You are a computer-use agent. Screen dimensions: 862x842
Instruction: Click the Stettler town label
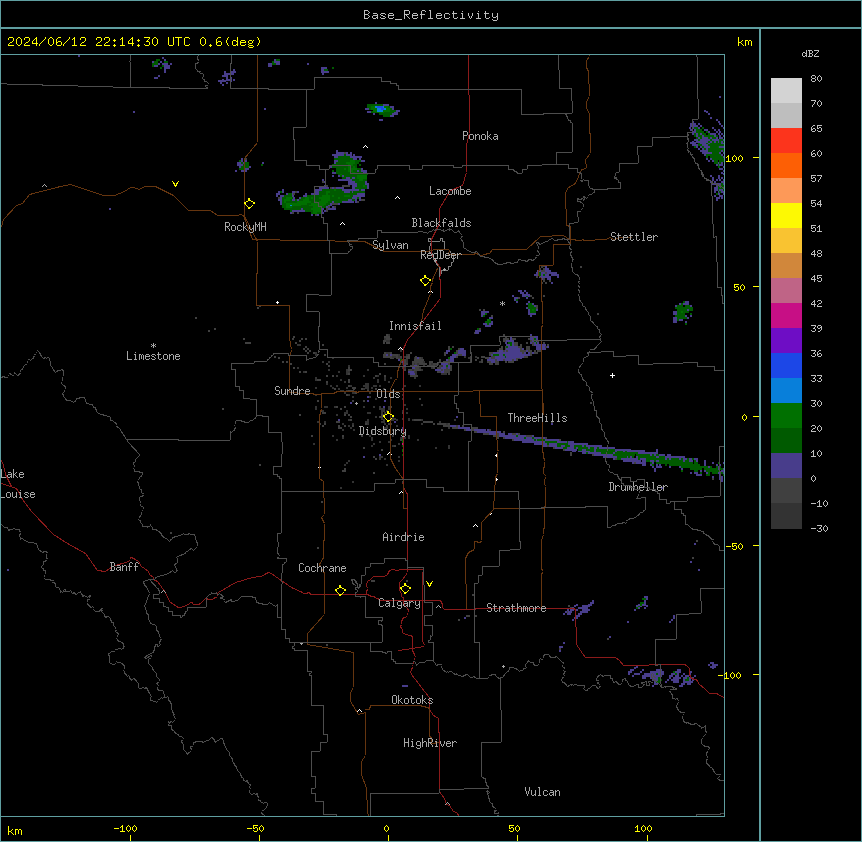(x=634, y=237)
